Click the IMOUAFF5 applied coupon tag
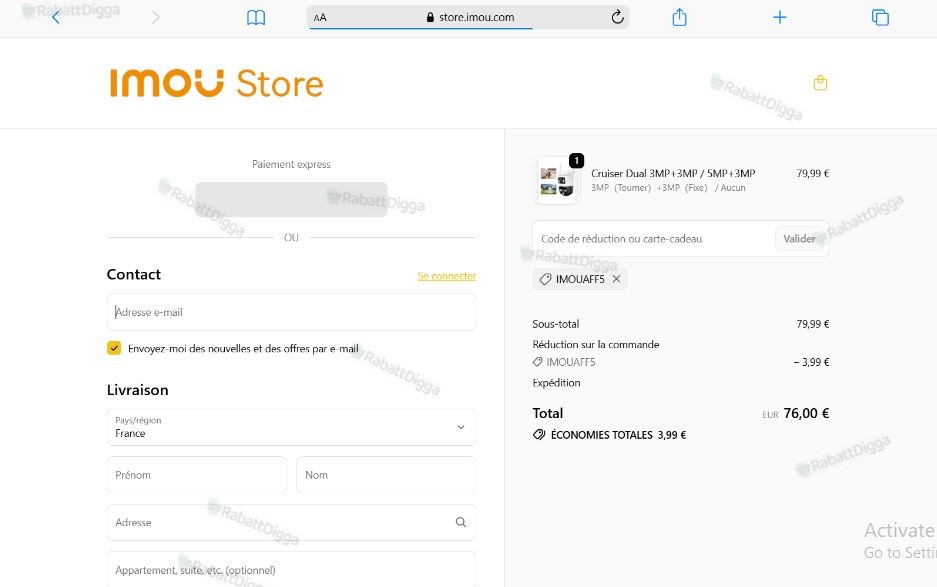Image resolution: width=937 pixels, height=587 pixels. click(x=580, y=279)
